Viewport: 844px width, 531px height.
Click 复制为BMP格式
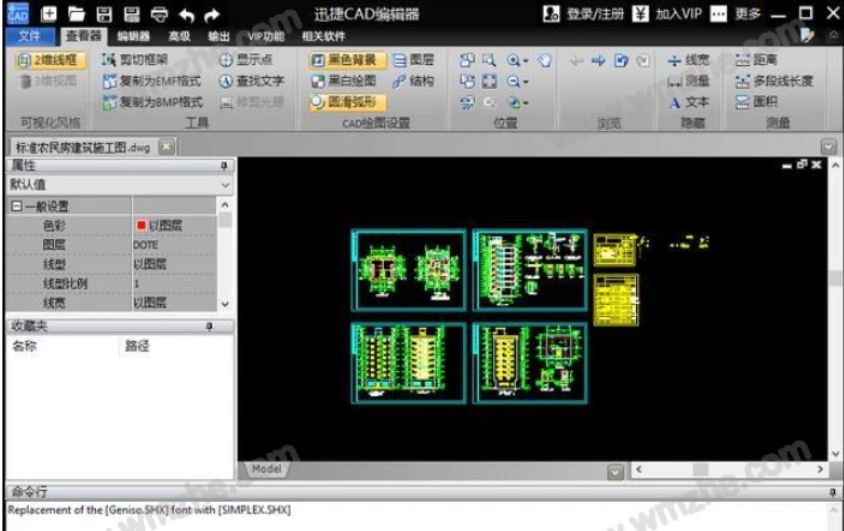(x=153, y=102)
